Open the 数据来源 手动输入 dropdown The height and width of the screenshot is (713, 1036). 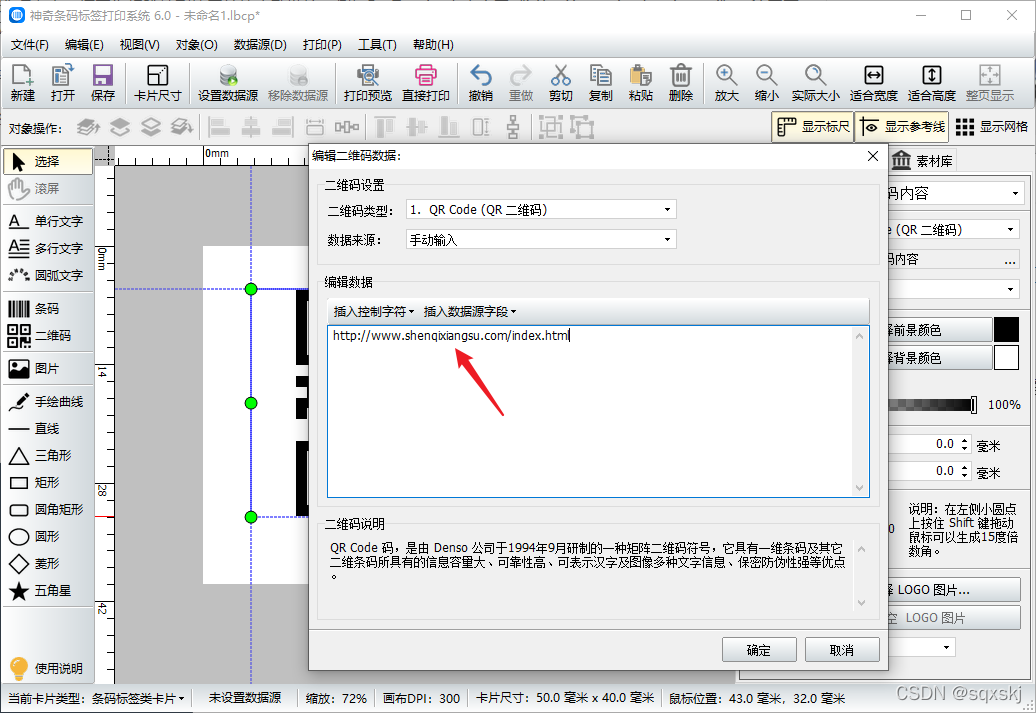coord(541,239)
